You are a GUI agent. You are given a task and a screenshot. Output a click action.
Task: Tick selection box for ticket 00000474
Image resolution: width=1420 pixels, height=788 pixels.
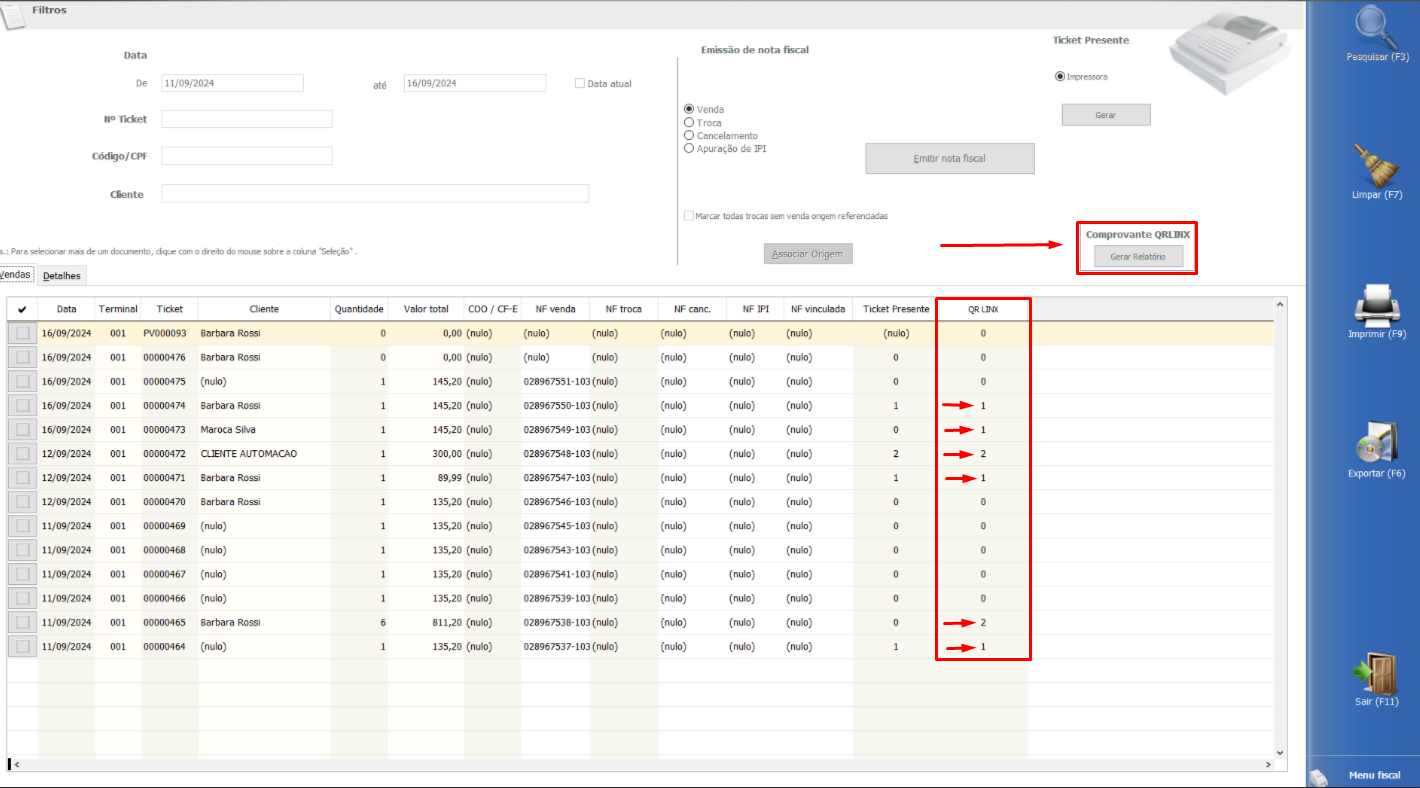click(x=22, y=405)
